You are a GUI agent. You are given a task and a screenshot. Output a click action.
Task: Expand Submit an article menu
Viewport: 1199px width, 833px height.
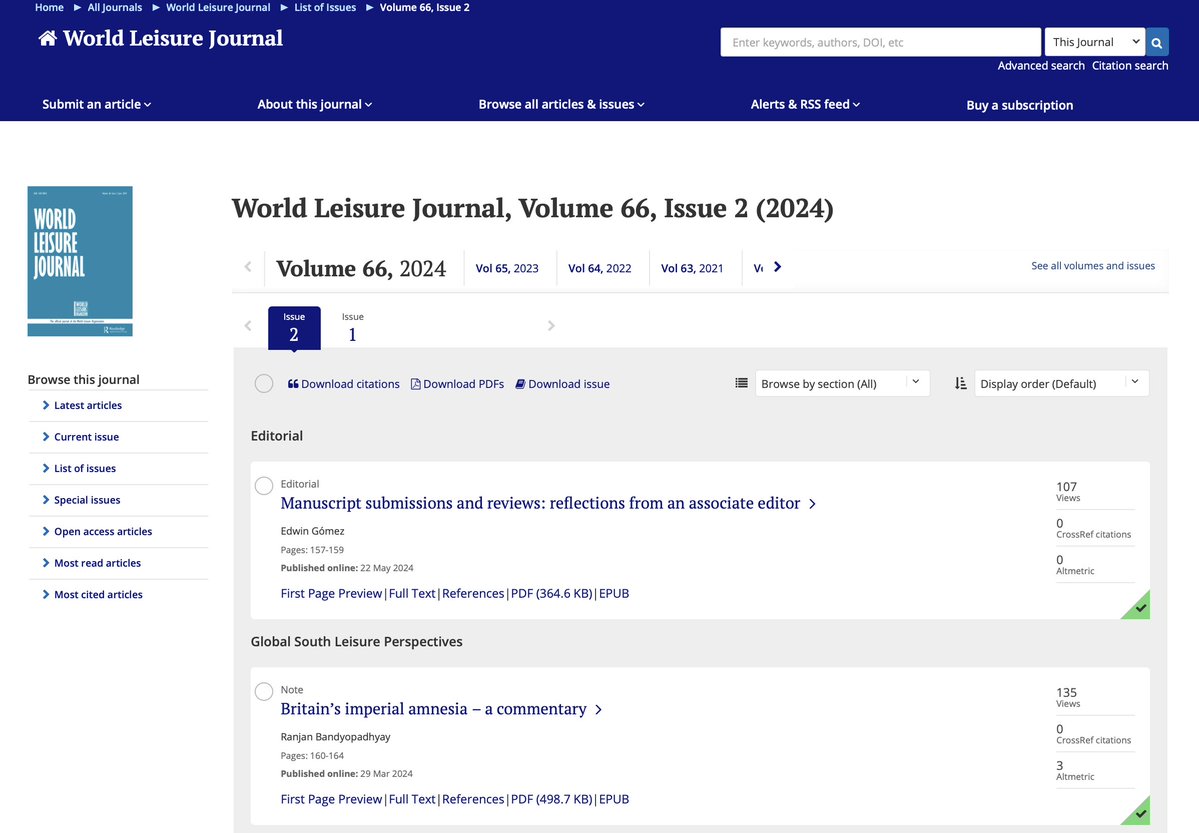(96, 104)
